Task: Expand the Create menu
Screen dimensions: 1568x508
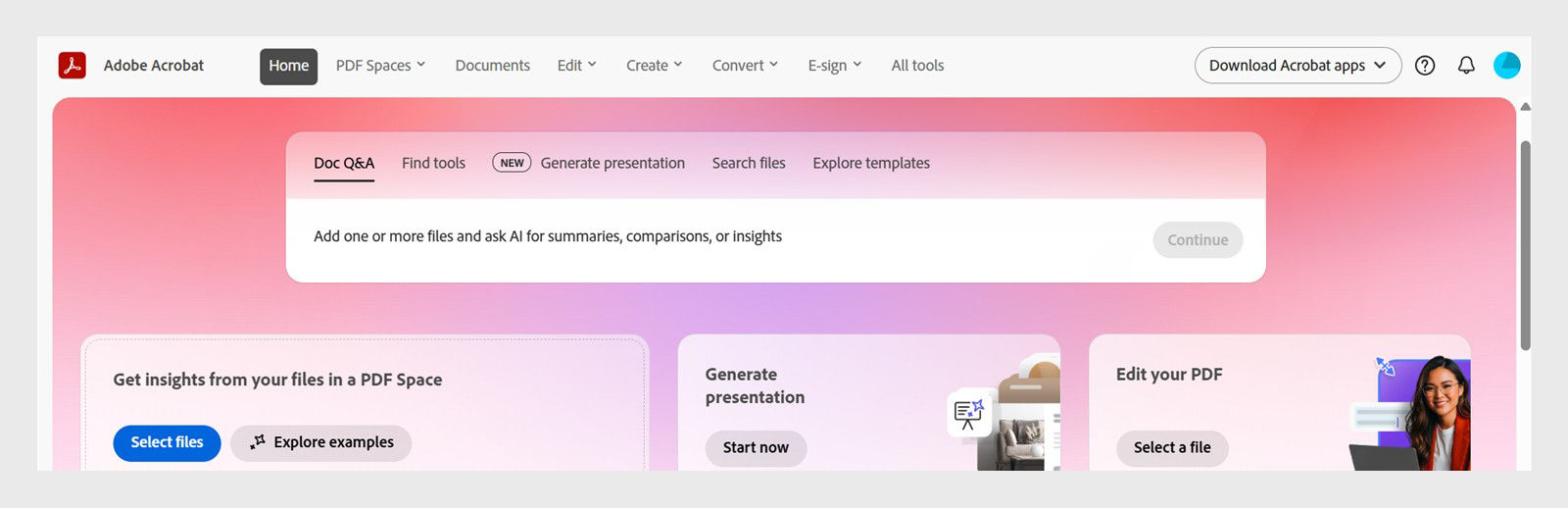Action: pos(655,66)
